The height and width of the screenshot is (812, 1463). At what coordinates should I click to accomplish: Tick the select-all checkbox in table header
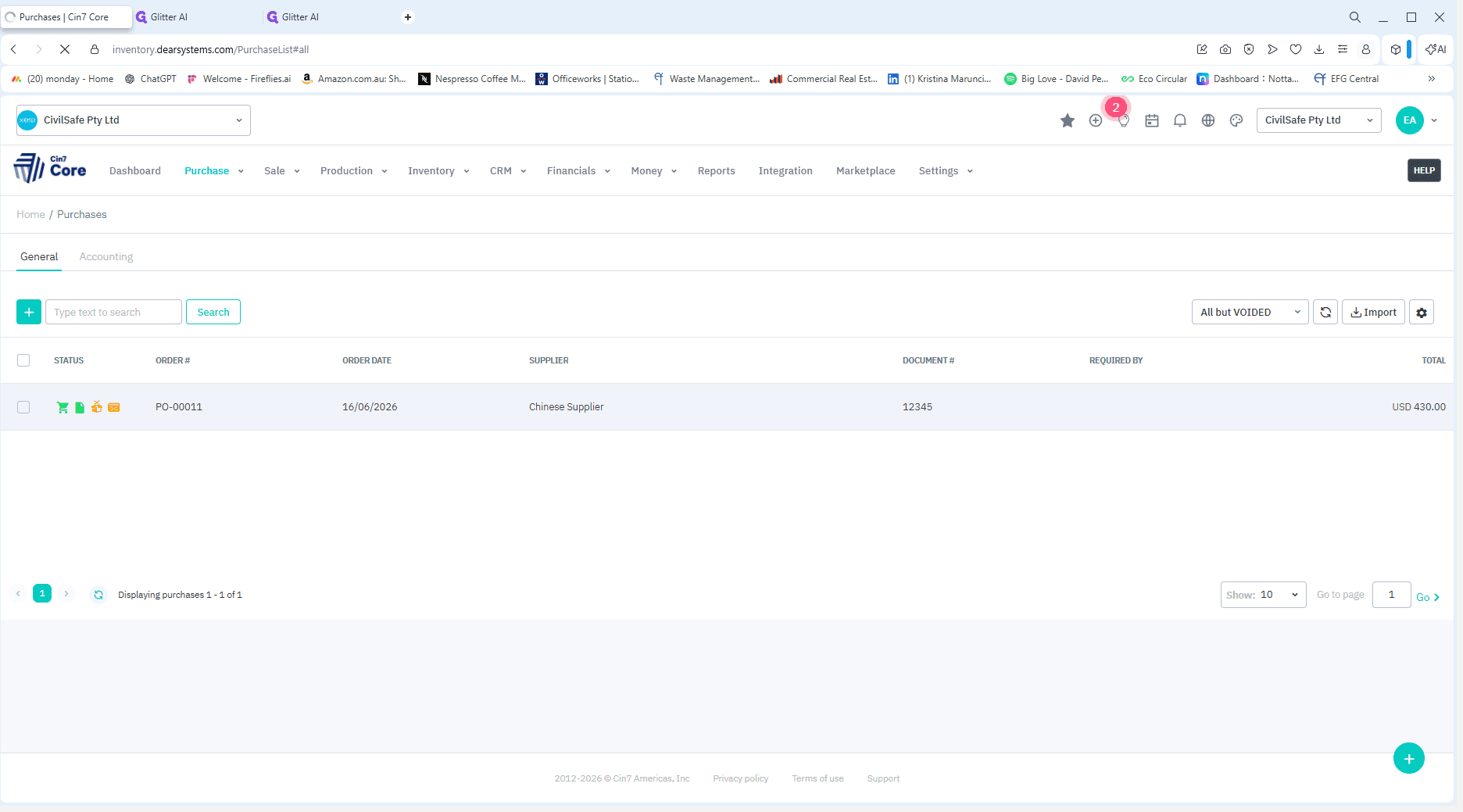point(23,360)
